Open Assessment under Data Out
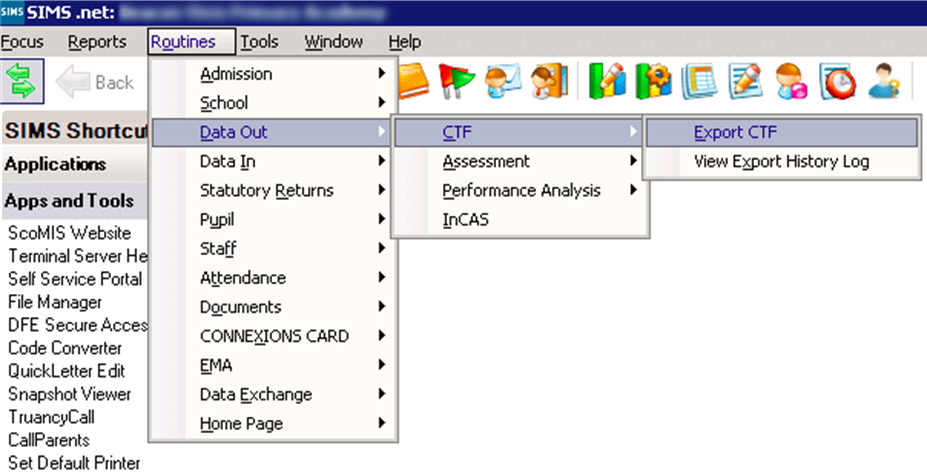 tap(519, 161)
